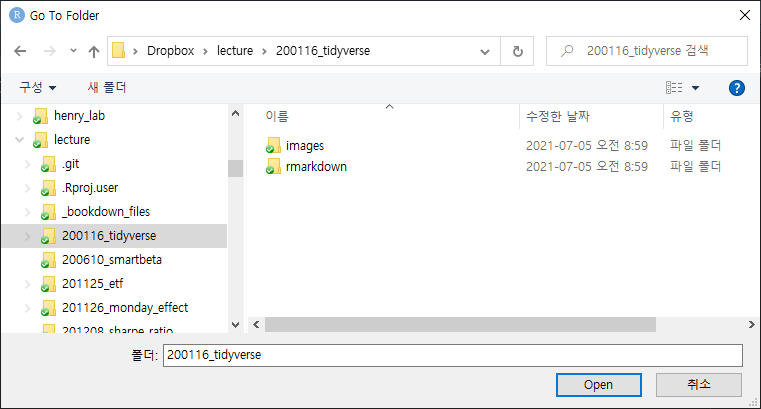The width and height of the screenshot is (761, 409).
Task: Click the search magnifier icon
Action: click(x=567, y=50)
